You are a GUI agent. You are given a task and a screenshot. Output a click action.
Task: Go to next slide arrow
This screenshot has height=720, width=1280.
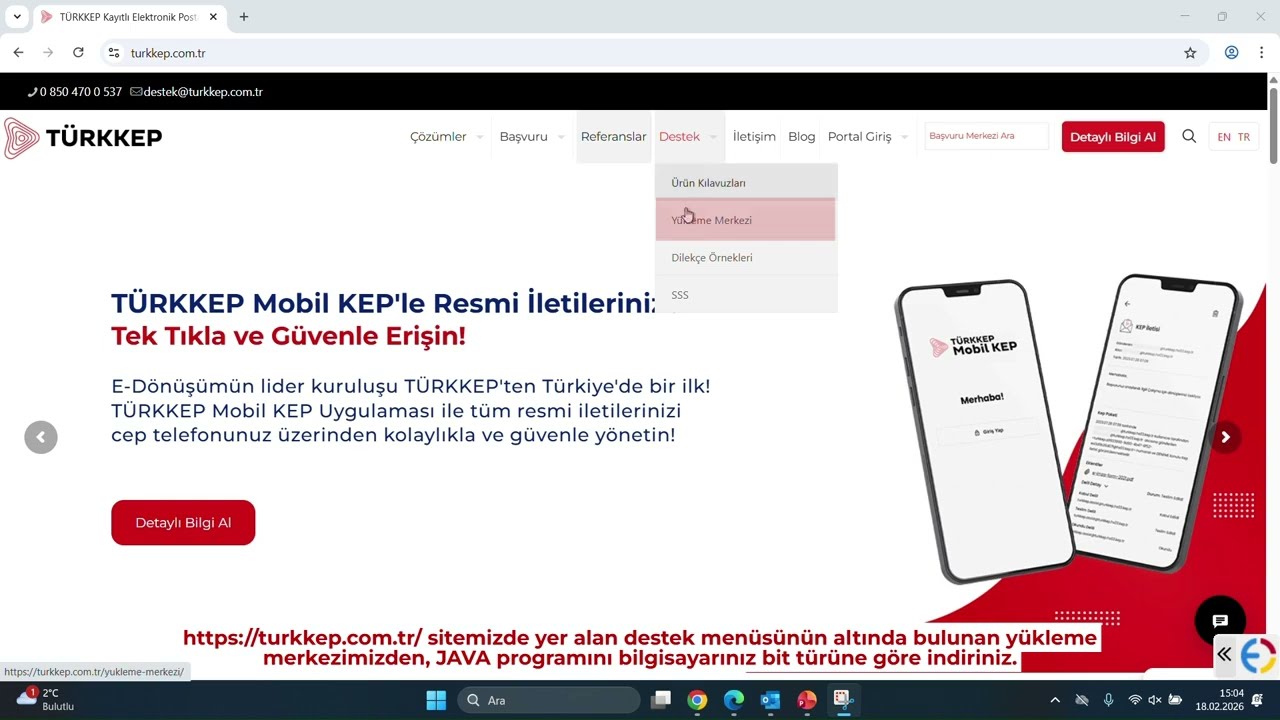pyautogui.click(x=1225, y=437)
